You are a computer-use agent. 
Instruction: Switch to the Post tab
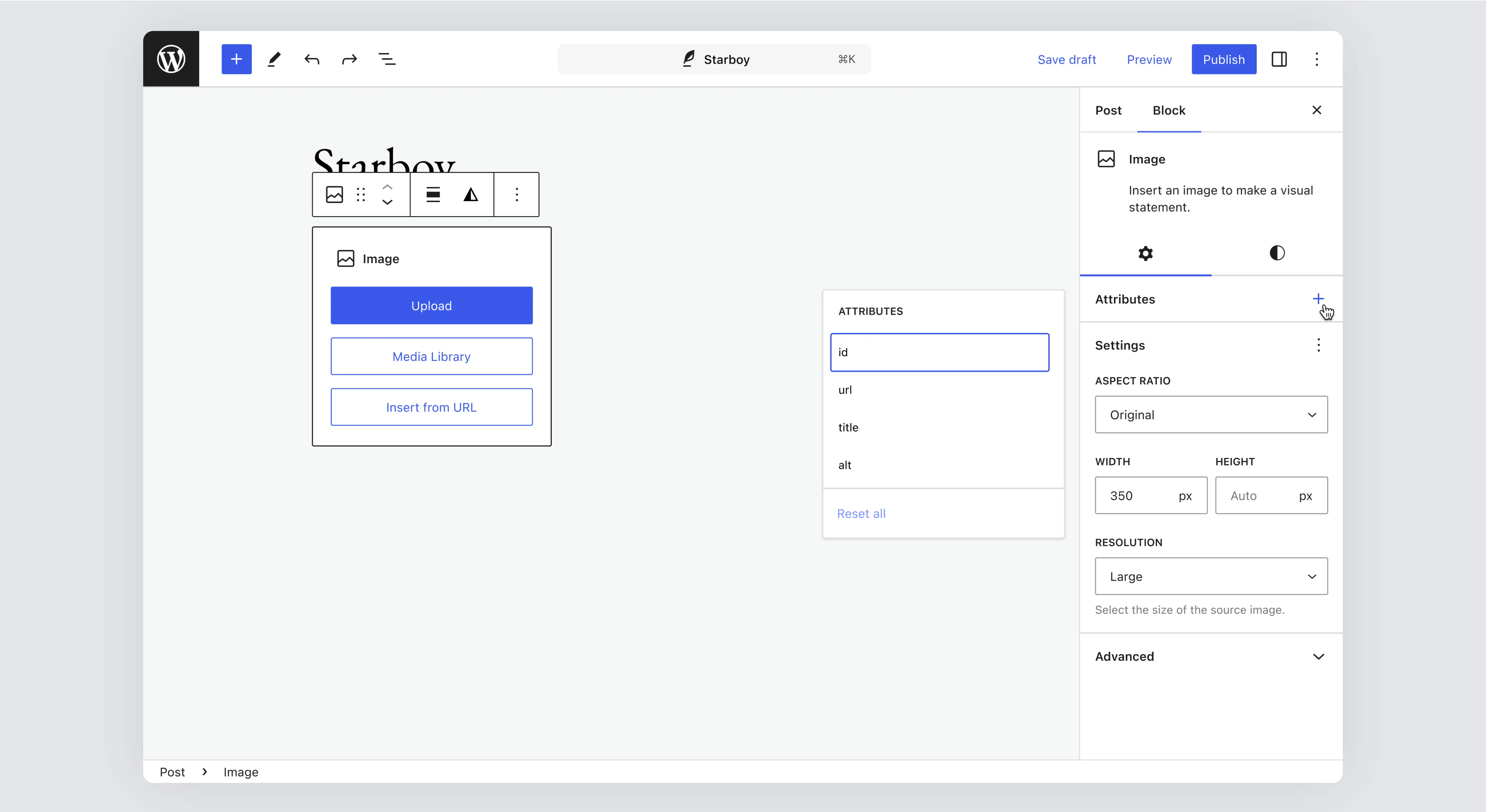pyautogui.click(x=1108, y=110)
